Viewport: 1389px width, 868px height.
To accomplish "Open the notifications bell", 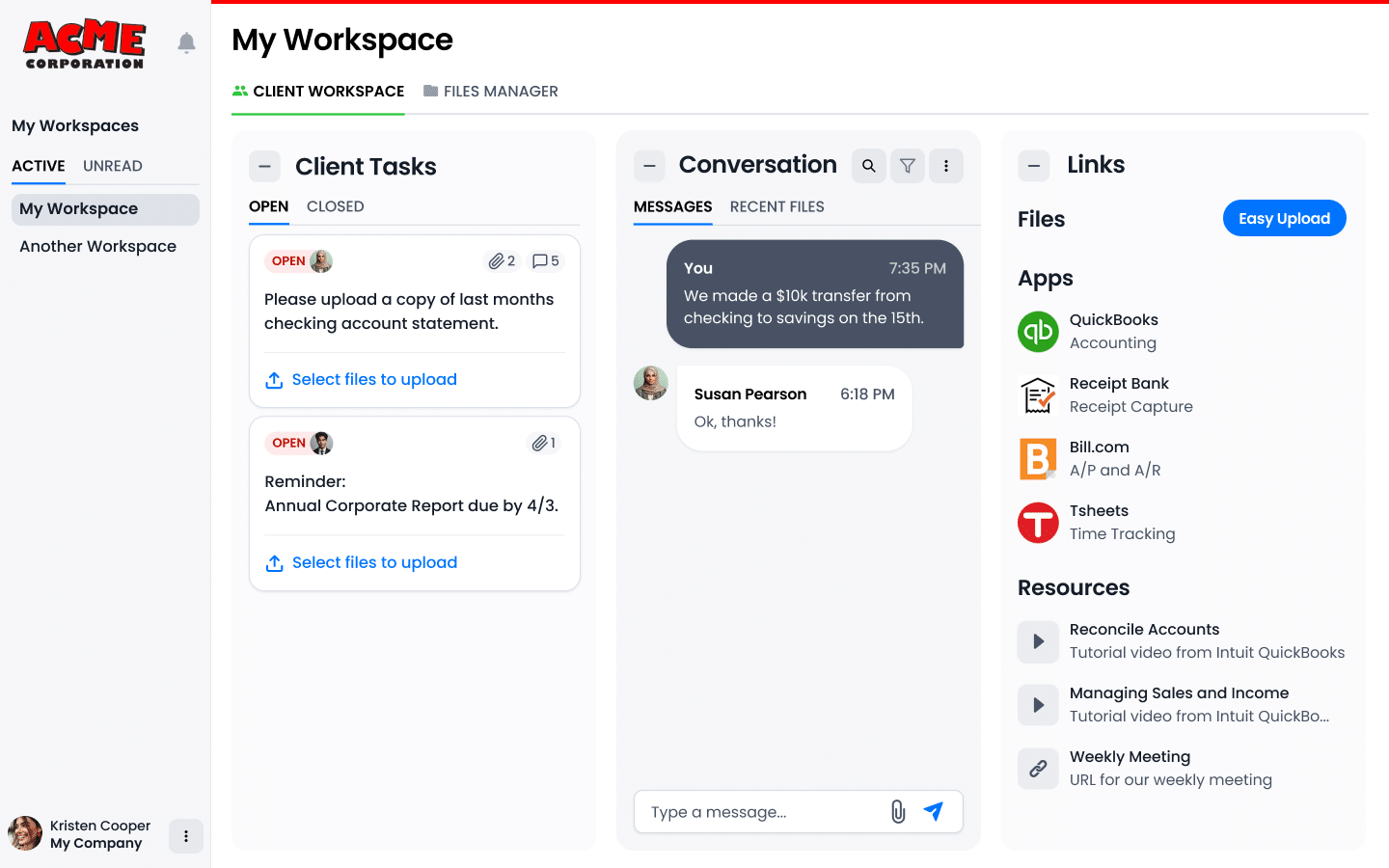I will 185,42.
